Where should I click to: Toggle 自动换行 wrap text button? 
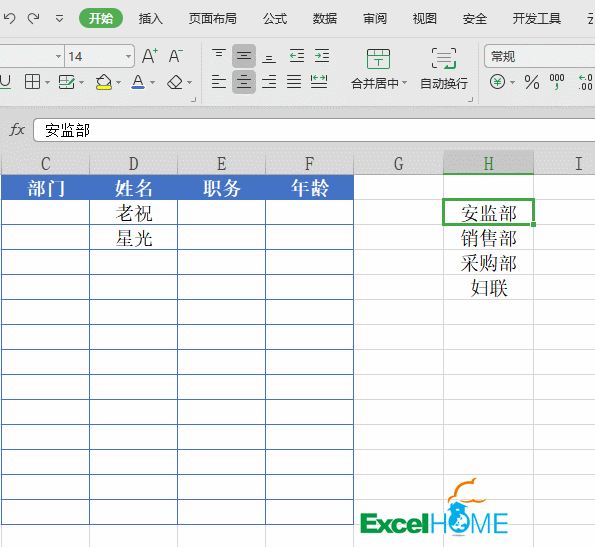(444, 68)
